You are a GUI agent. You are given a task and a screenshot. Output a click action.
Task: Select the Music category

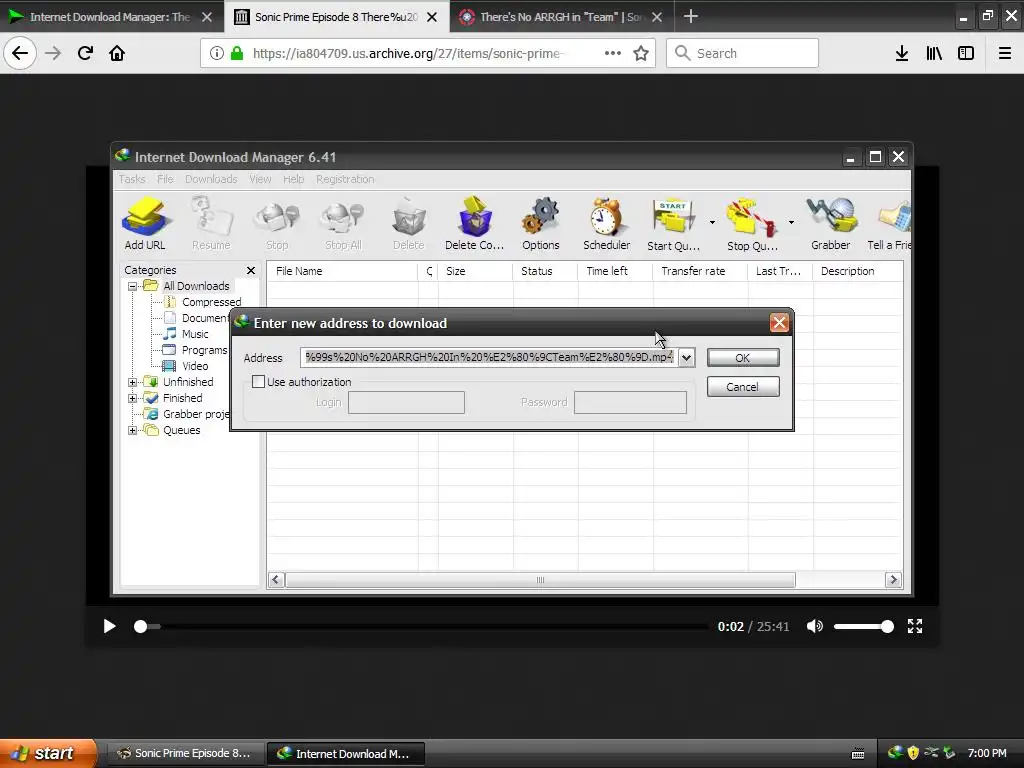[x=195, y=334]
